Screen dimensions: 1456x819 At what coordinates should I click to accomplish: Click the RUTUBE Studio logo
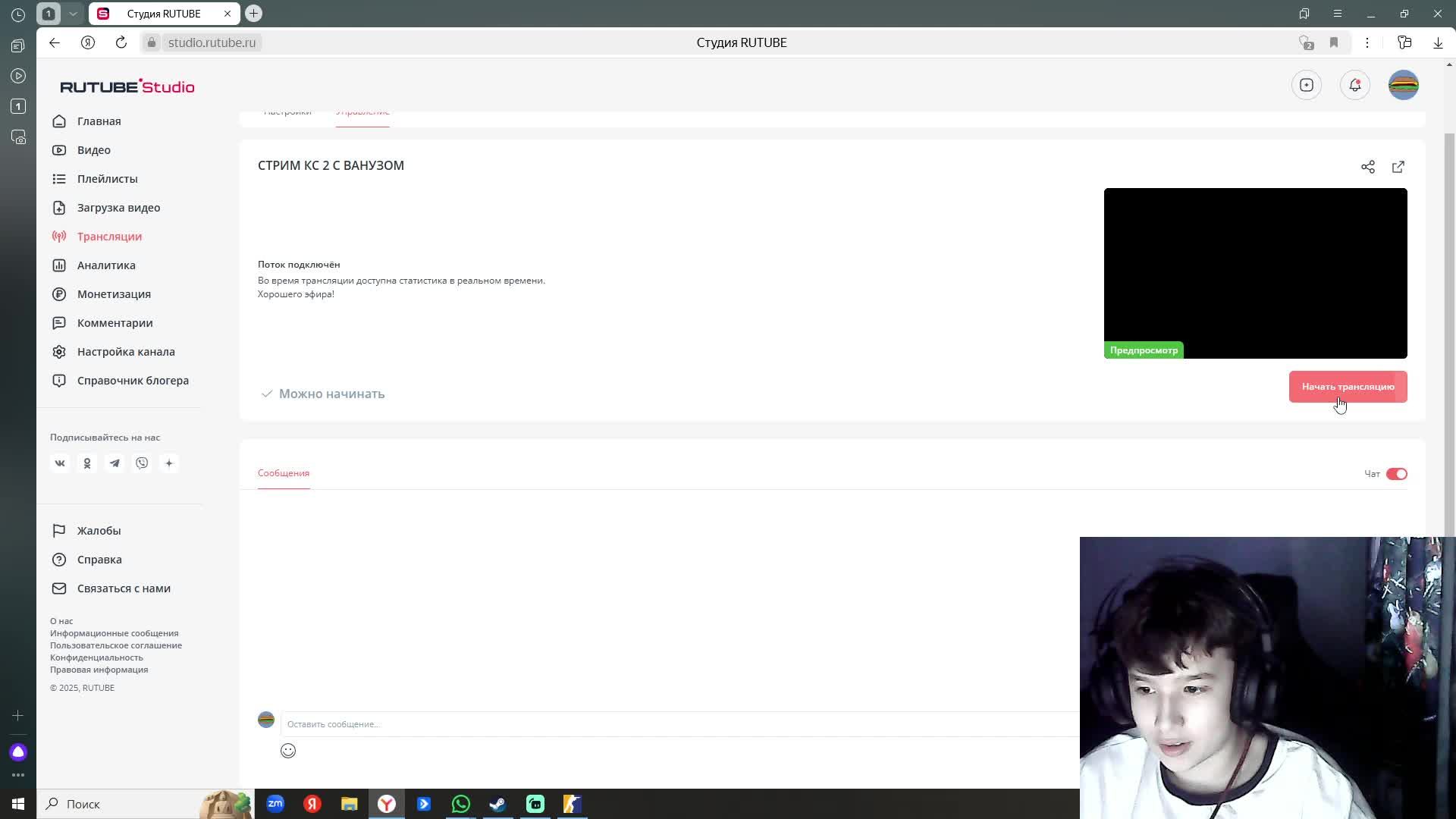point(127,86)
